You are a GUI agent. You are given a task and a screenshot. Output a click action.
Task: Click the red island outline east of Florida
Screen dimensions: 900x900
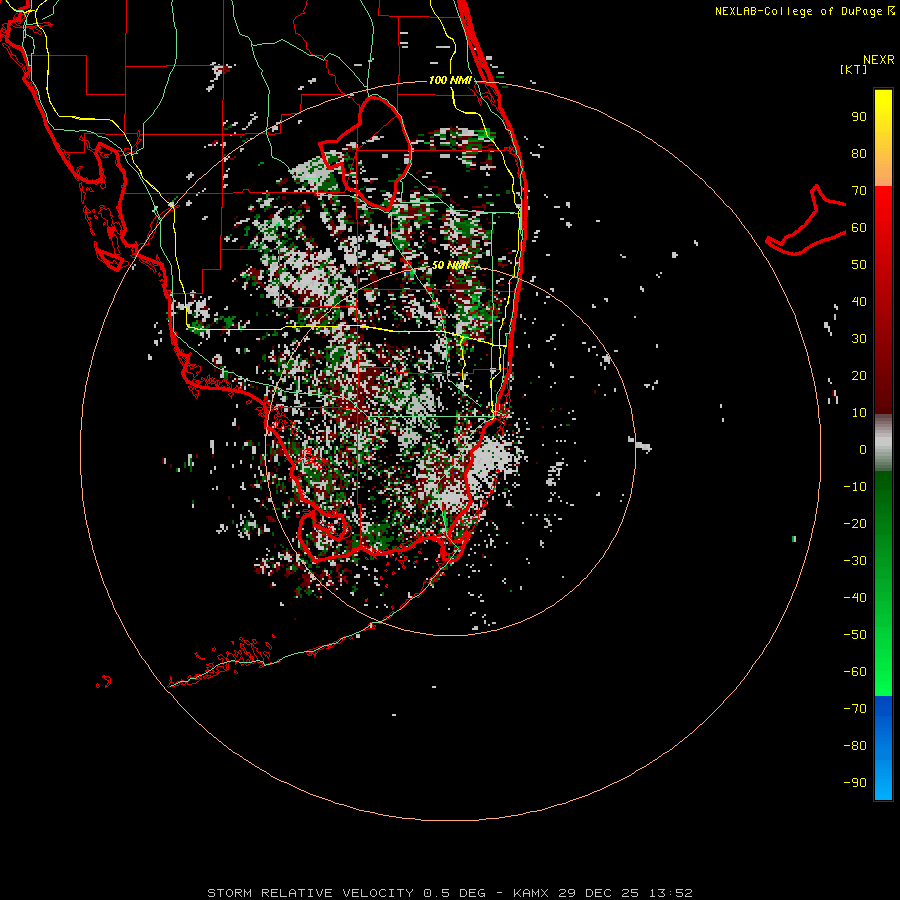(x=806, y=220)
